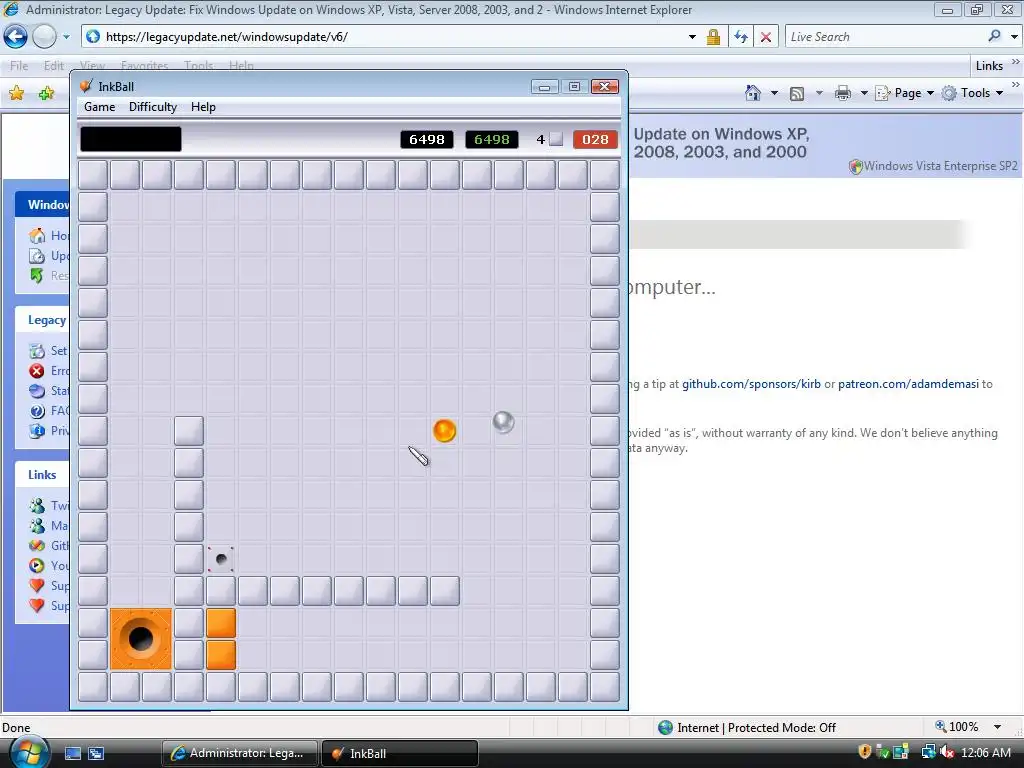Click the bottom orange color block in InkBall
This screenshot has width=1024, height=768.
pyautogui.click(x=221, y=655)
